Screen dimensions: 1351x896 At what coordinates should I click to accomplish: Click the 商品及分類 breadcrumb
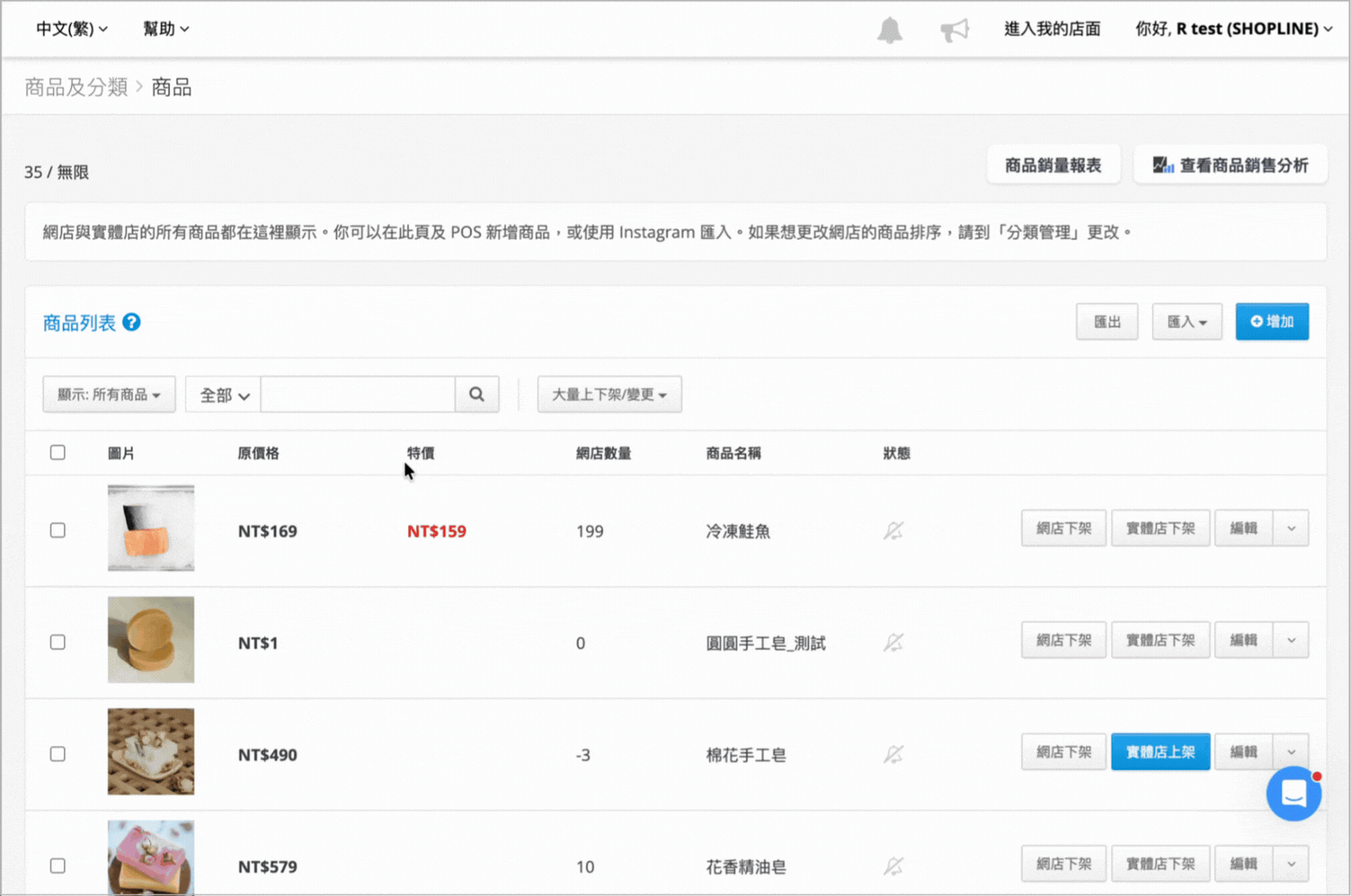pyautogui.click(x=76, y=87)
